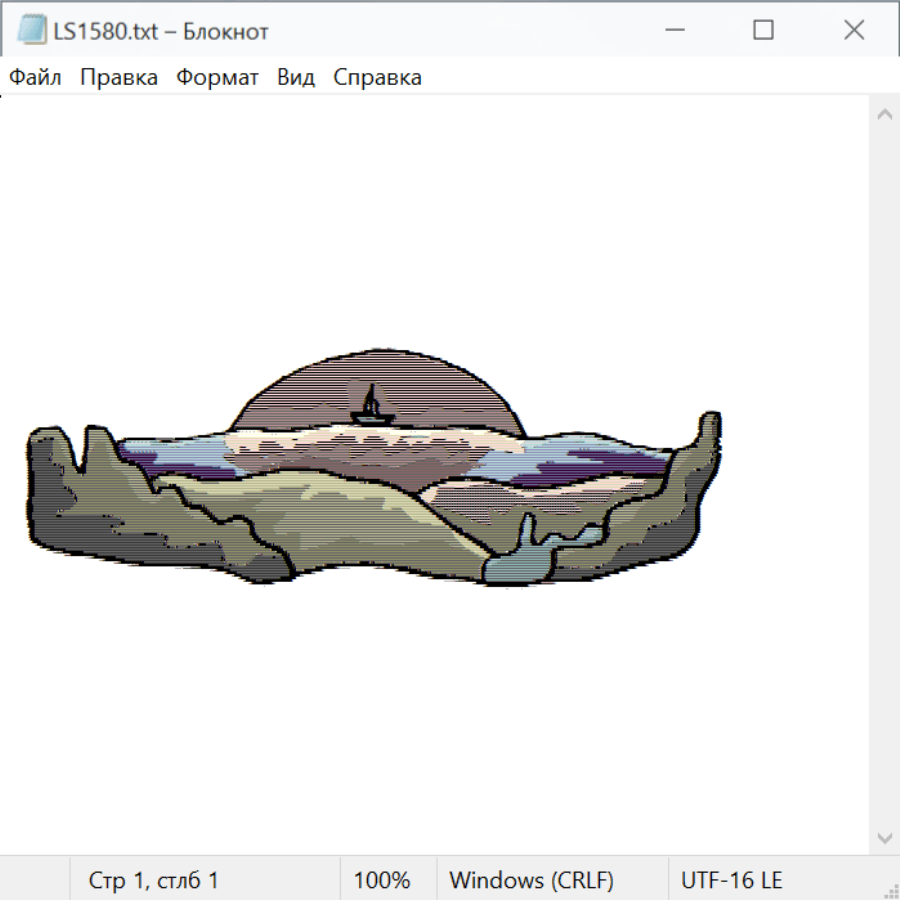Open the Справка menu
Screen dimensions: 900x900
point(377,78)
